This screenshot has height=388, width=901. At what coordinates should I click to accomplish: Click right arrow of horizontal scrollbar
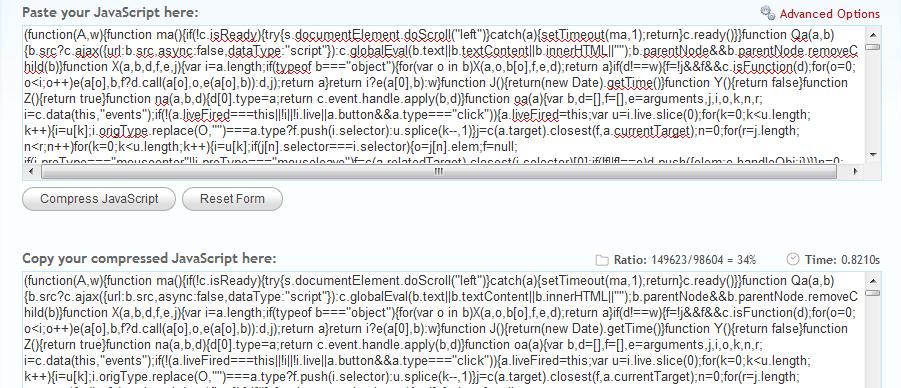[x=855, y=171]
